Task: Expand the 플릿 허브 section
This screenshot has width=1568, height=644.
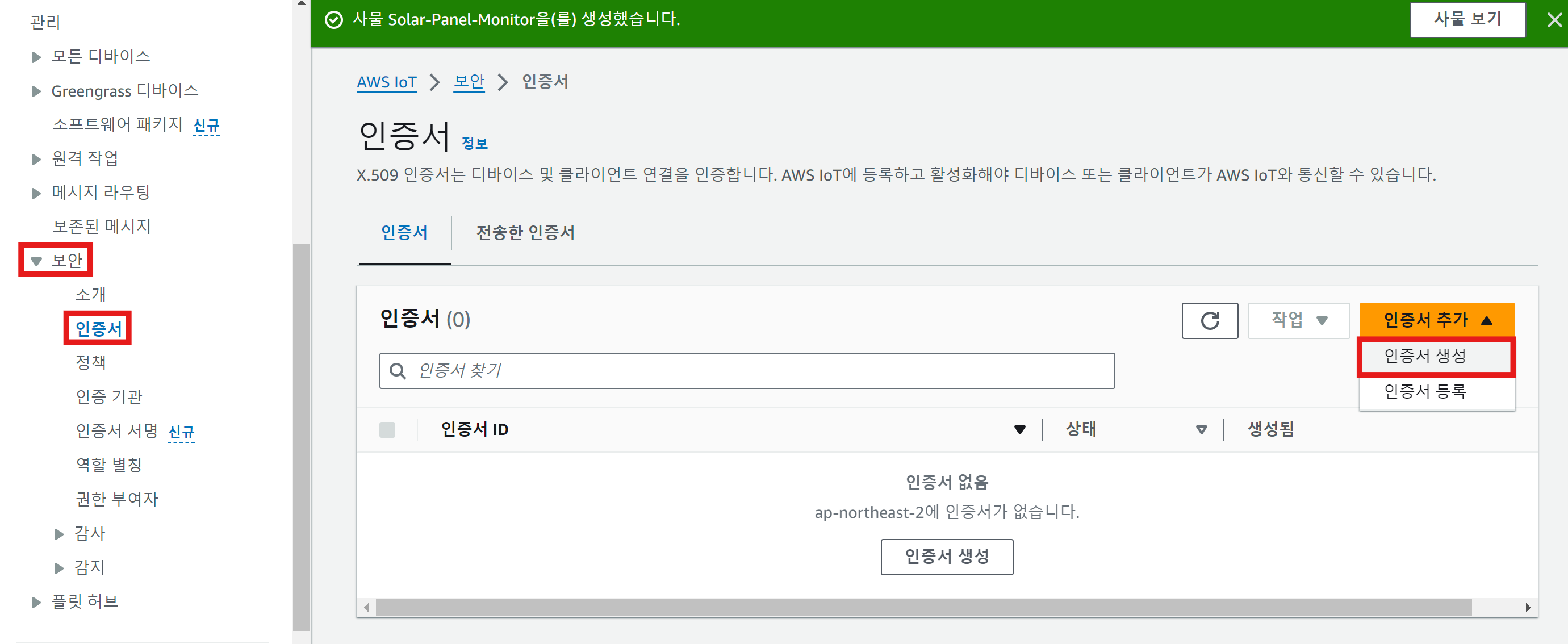Action: tap(36, 602)
